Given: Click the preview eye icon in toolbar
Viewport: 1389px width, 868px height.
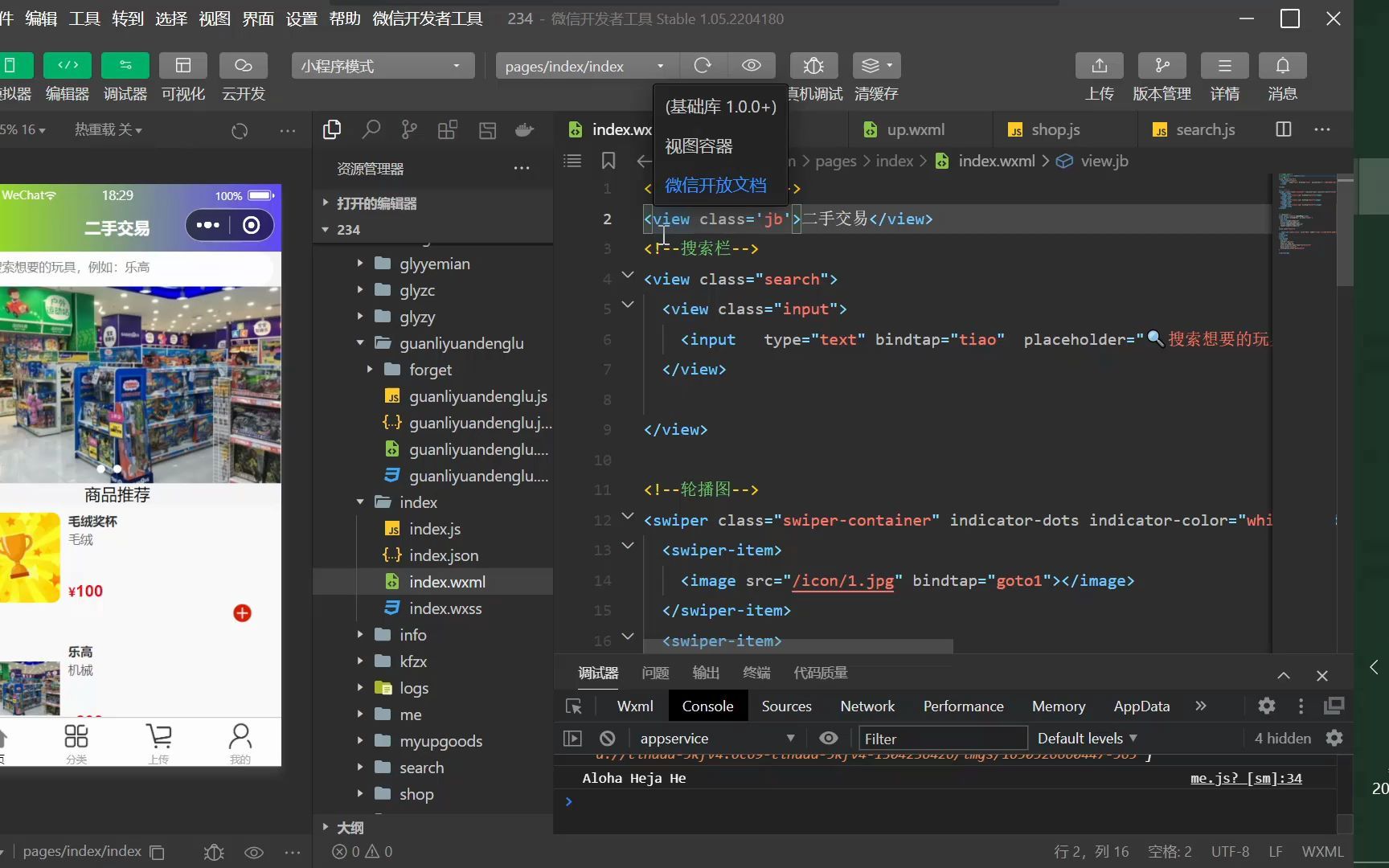Looking at the screenshot, I should pos(752,66).
